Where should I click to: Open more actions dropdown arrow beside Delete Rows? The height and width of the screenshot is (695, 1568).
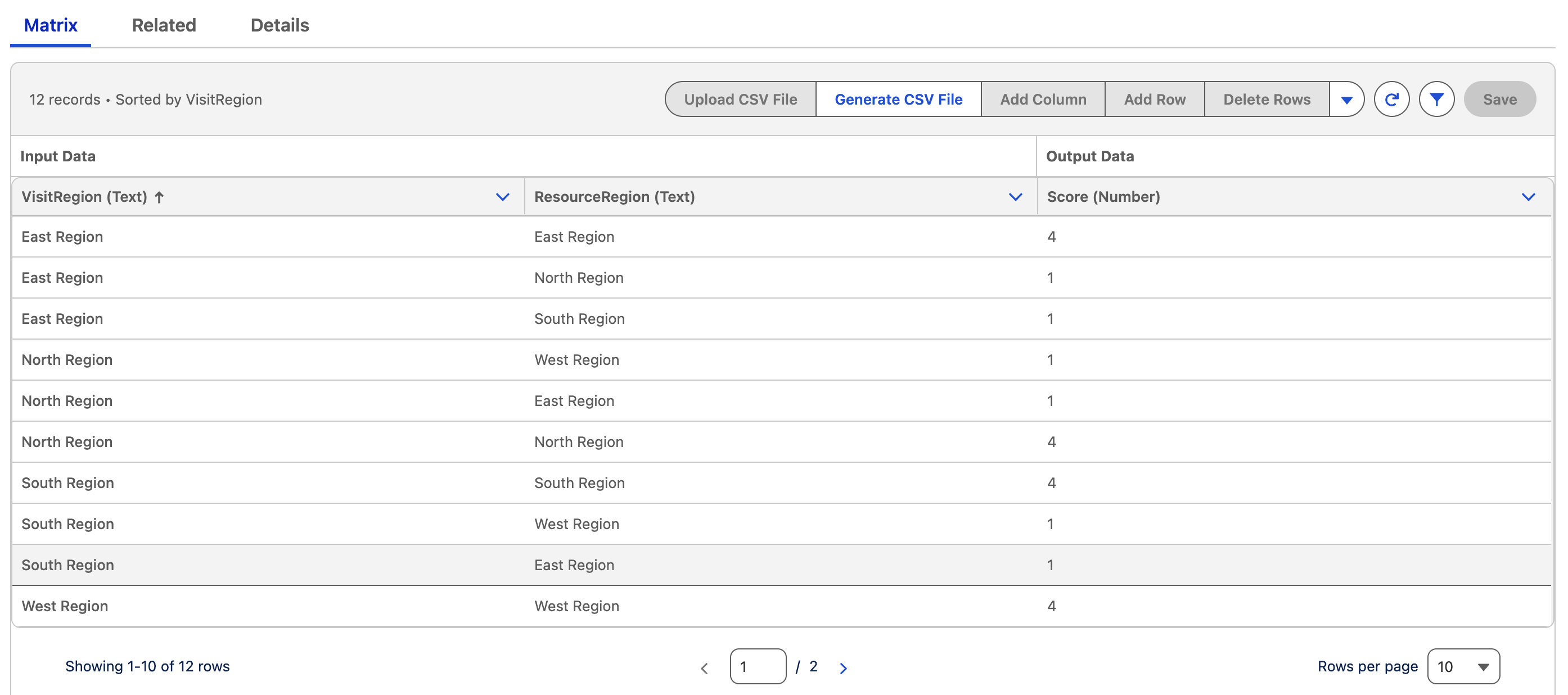click(x=1346, y=100)
